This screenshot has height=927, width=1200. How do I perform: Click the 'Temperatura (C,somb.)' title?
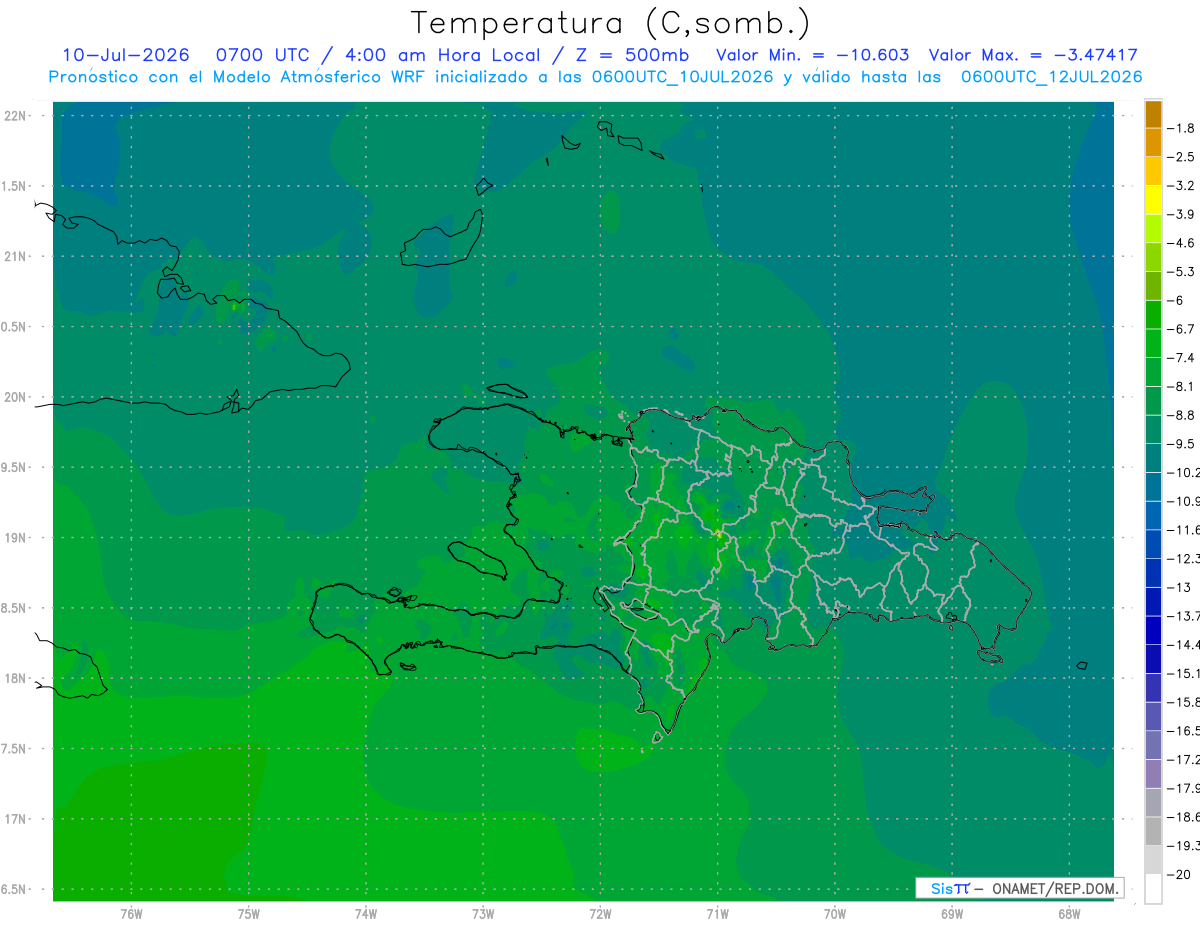[x=610, y=23]
